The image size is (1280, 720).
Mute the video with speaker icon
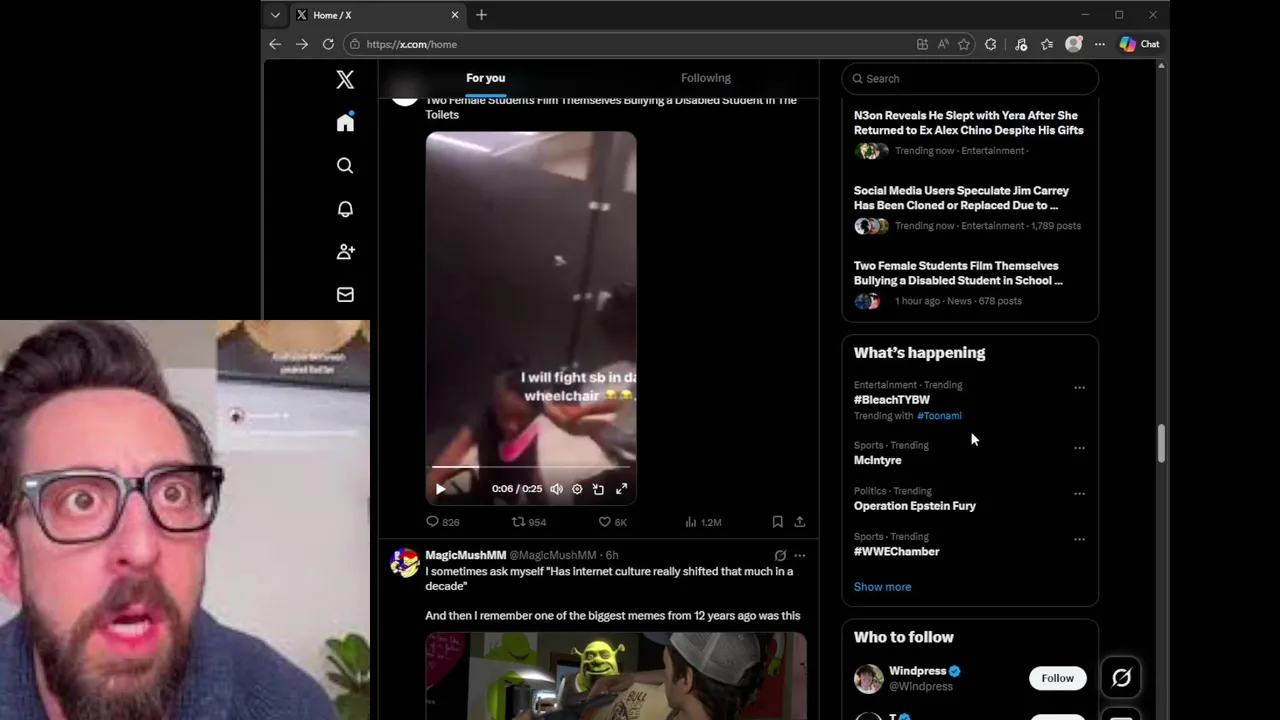click(x=556, y=489)
